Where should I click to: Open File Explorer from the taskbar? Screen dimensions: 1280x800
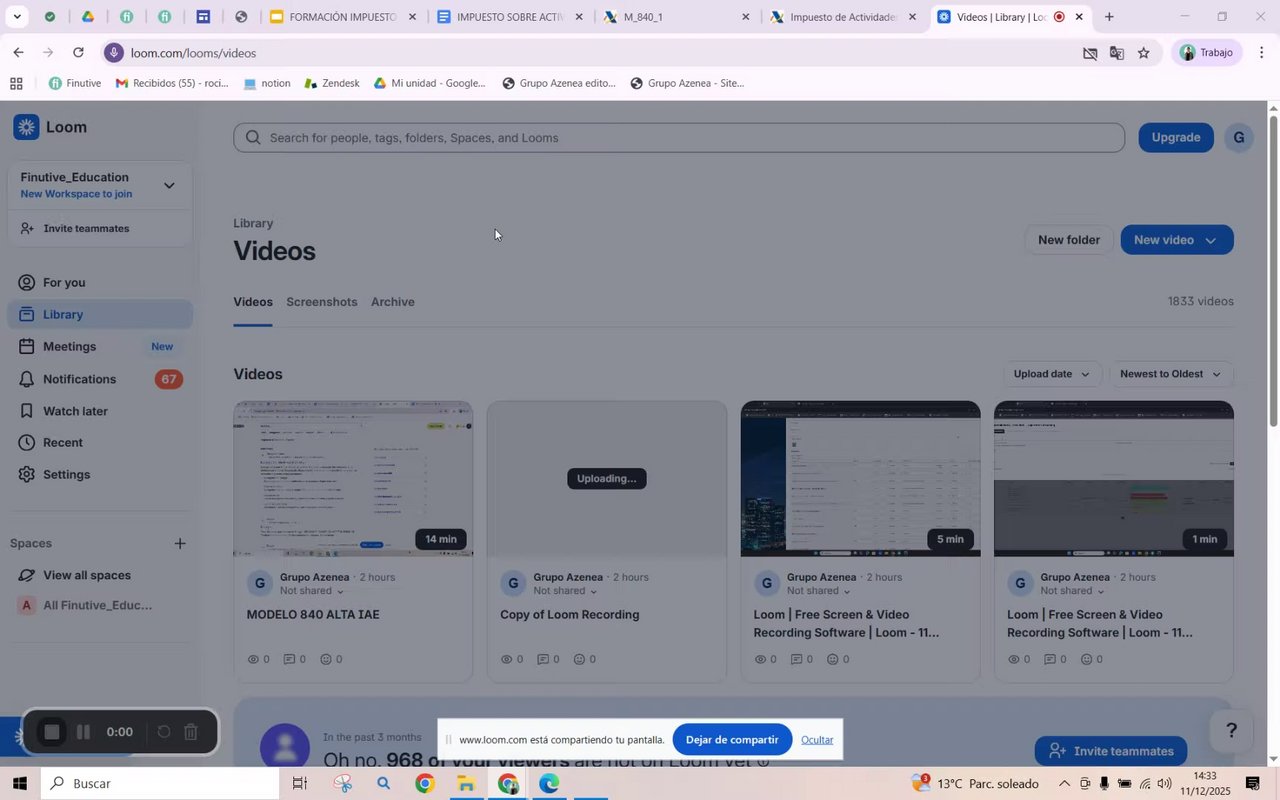tap(465, 784)
